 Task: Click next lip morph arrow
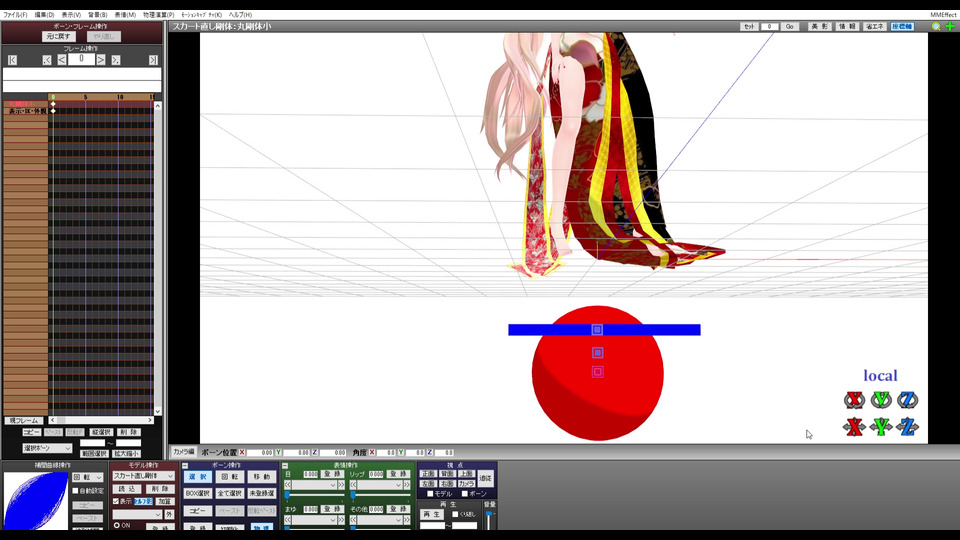click(x=407, y=485)
